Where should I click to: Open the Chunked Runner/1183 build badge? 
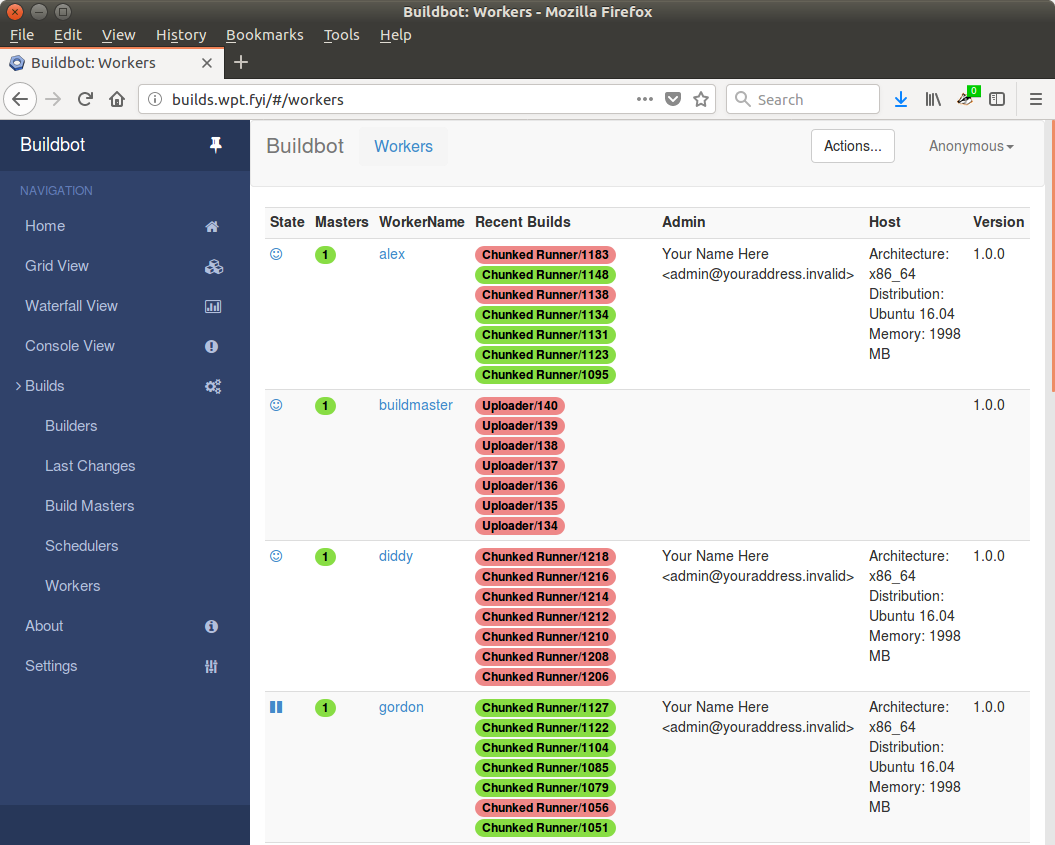[x=545, y=255]
